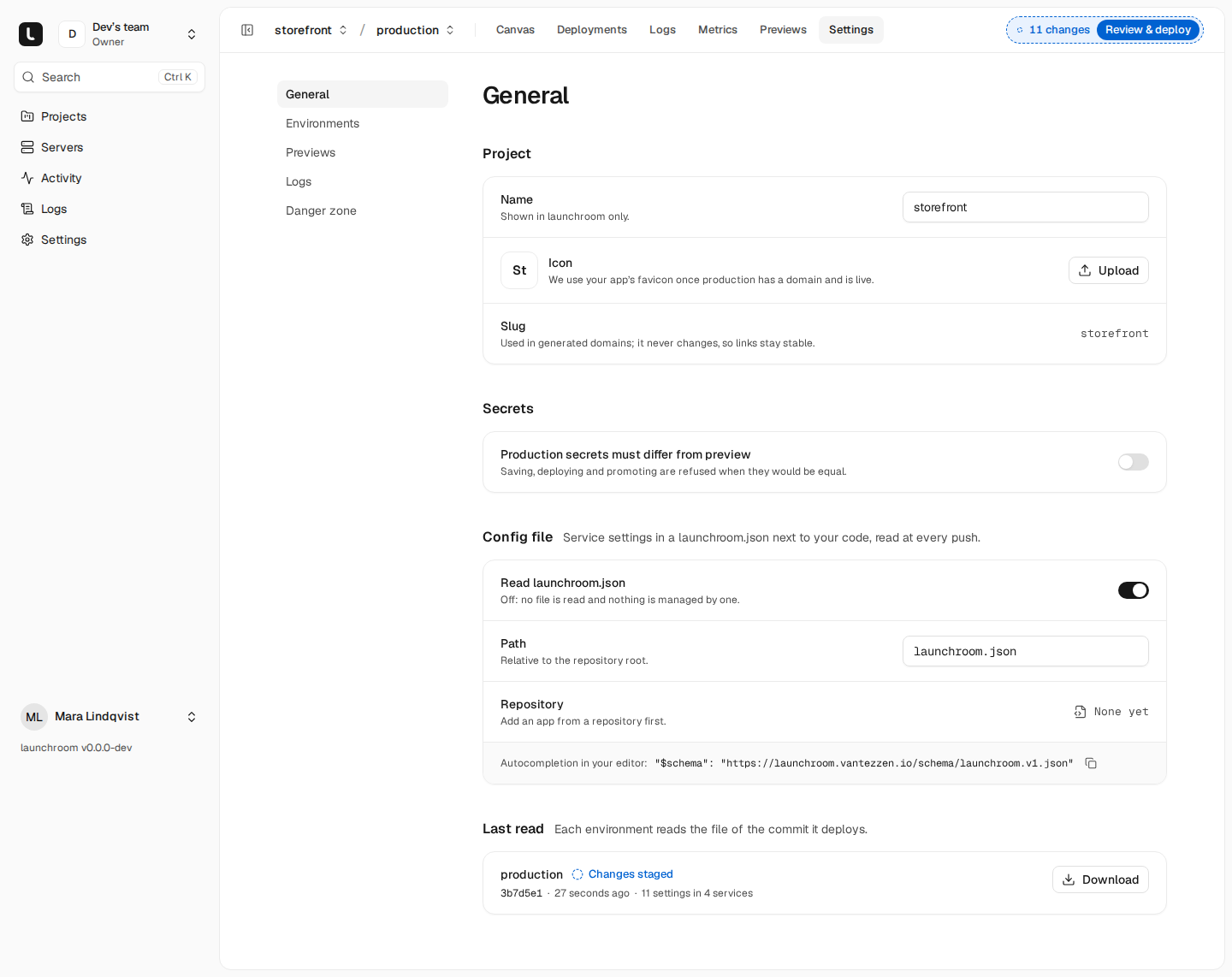Open the Danger zone section
1232x977 pixels.
pos(363,210)
